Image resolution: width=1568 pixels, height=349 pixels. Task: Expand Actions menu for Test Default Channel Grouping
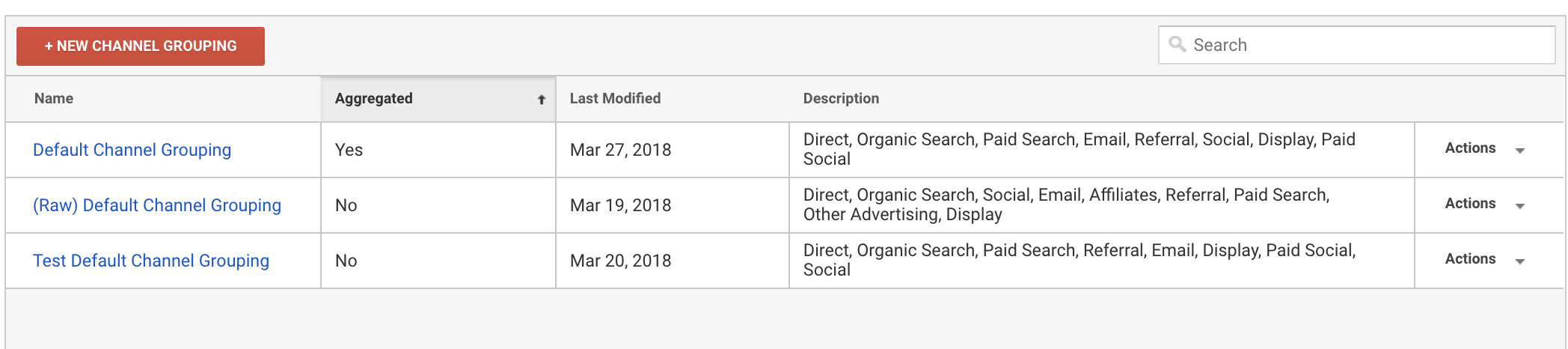click(1484, 260)
